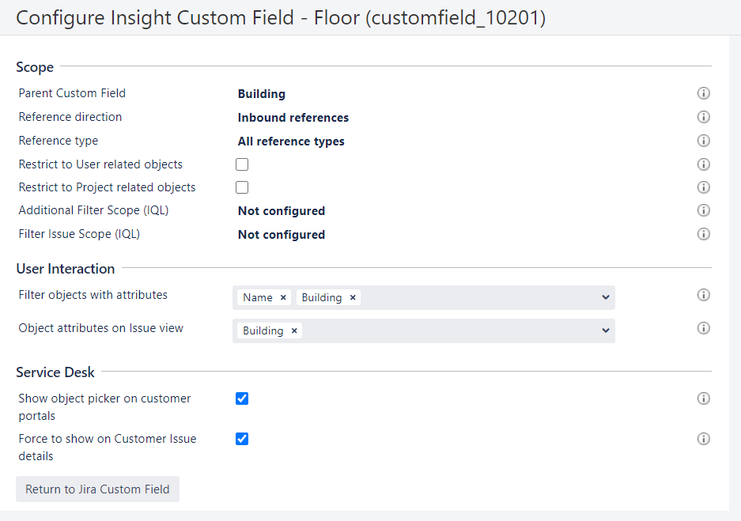This screenshot has width=741, height=521.
Task: Expand the Object attributes on Issue view dropdown arrow
Action: tap(605, 330)
